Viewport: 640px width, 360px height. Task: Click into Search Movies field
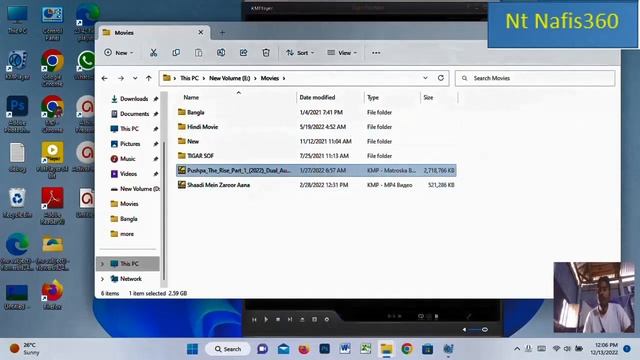535,78
